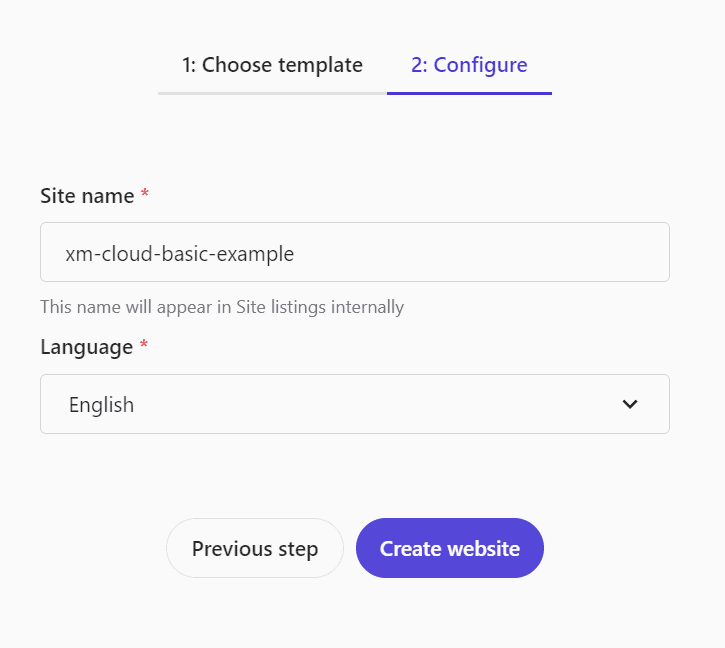The width and height of the screenshot is (725, 648).
Task: Click the xm-cloud-basic-example text in field
Action: point(179,253)
